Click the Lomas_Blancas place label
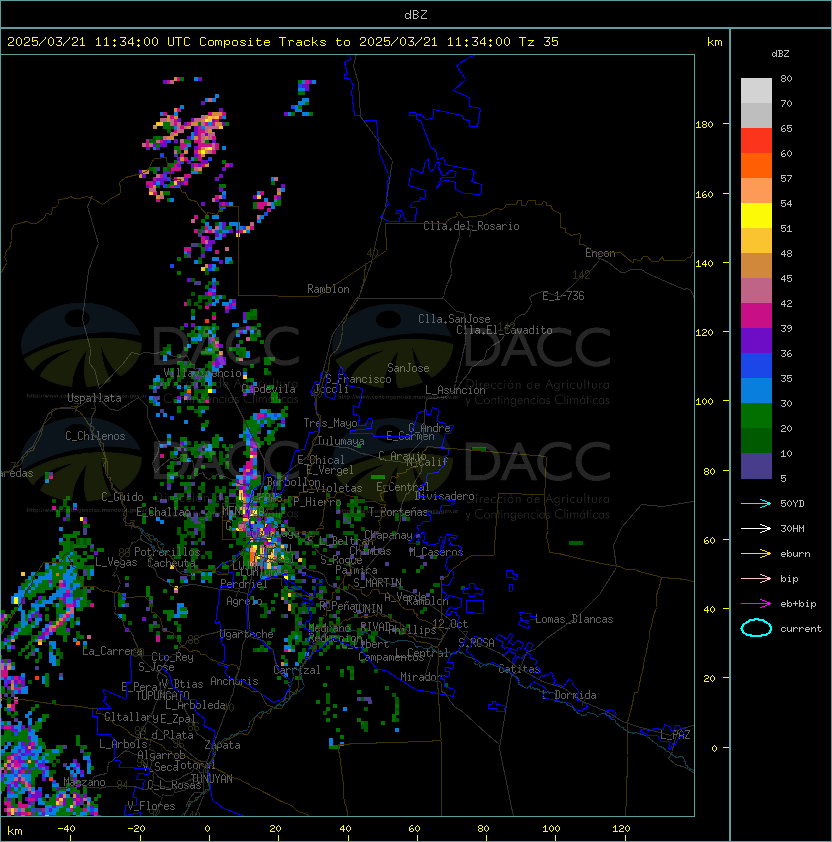The width and height of the screenshot is (832, 842). 574,619
